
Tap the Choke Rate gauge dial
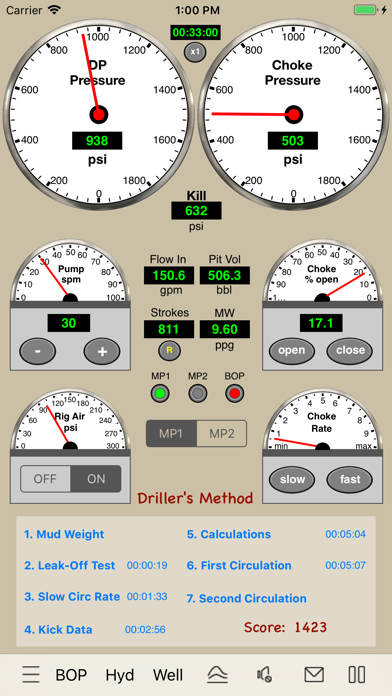pyautogui.click(x=322, y=420)
